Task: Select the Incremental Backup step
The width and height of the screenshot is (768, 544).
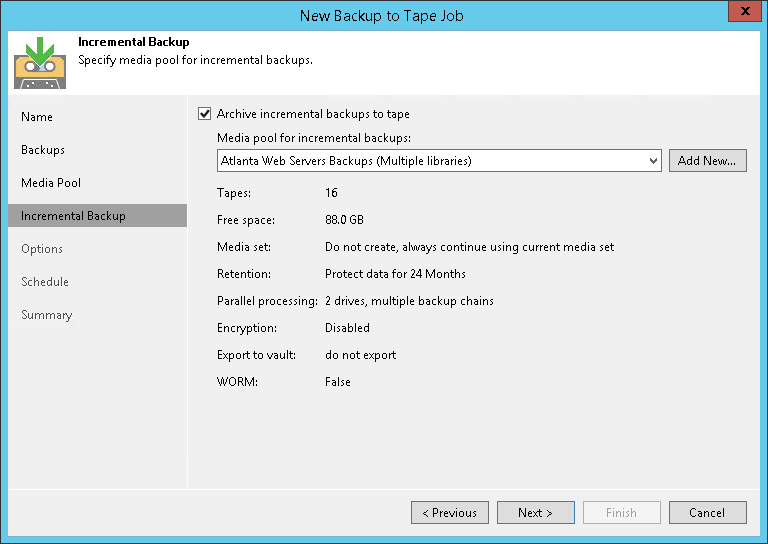Action: pos(73,216)
